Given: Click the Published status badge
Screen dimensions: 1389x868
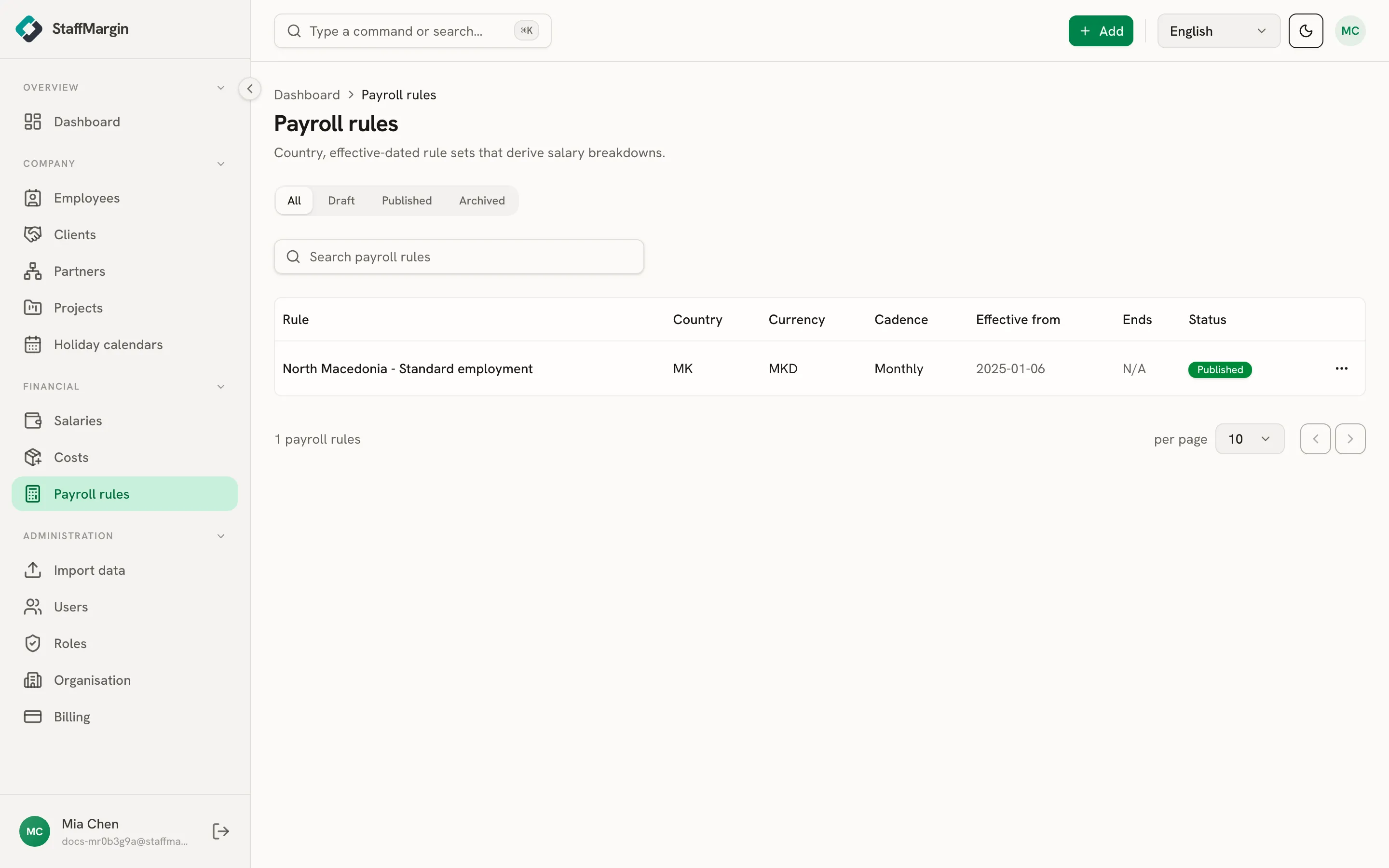Looking at the screenshot, I should tap(1220, 370).
